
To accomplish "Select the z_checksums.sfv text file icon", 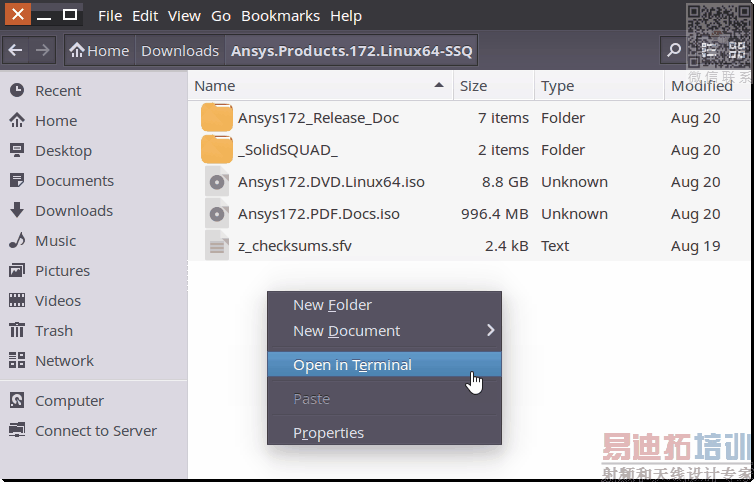I will point(216,245).
